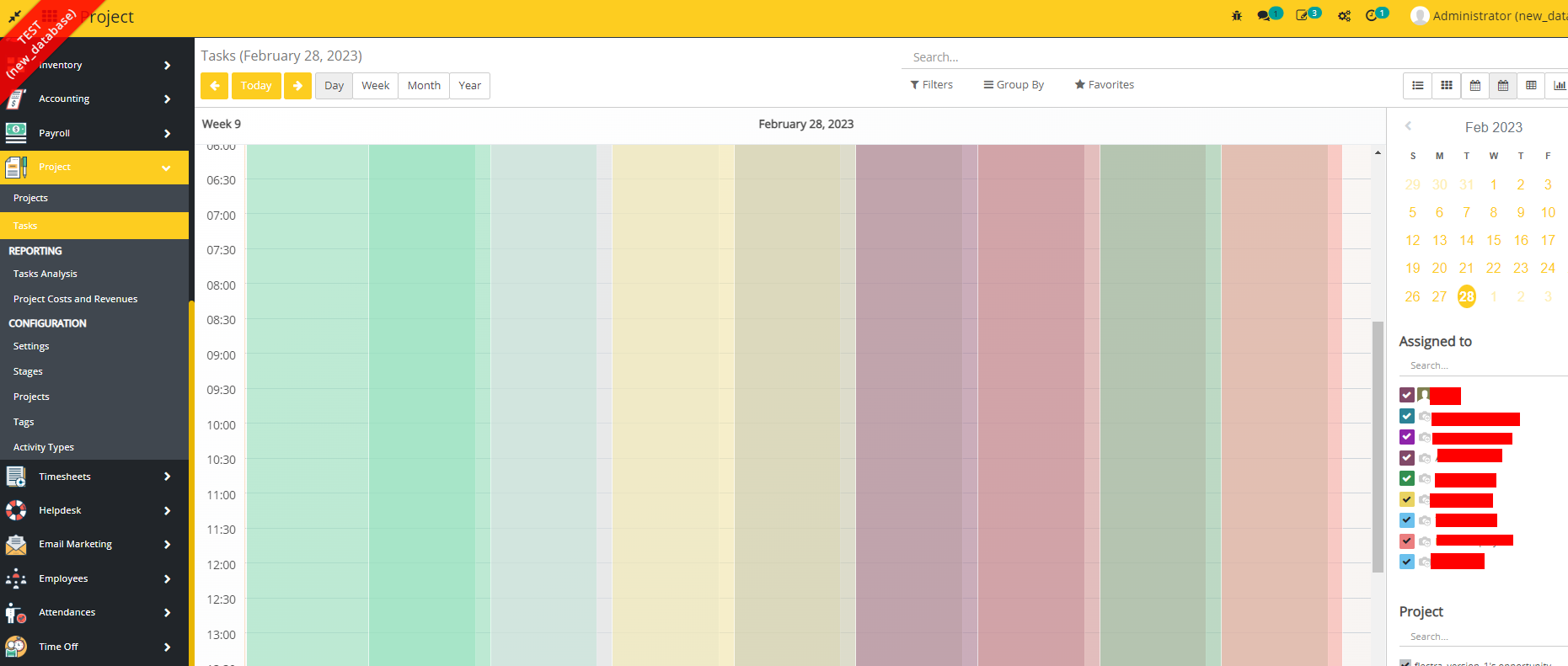
Task: Switch to the bar graph view icon
Action: (1559, 85)
